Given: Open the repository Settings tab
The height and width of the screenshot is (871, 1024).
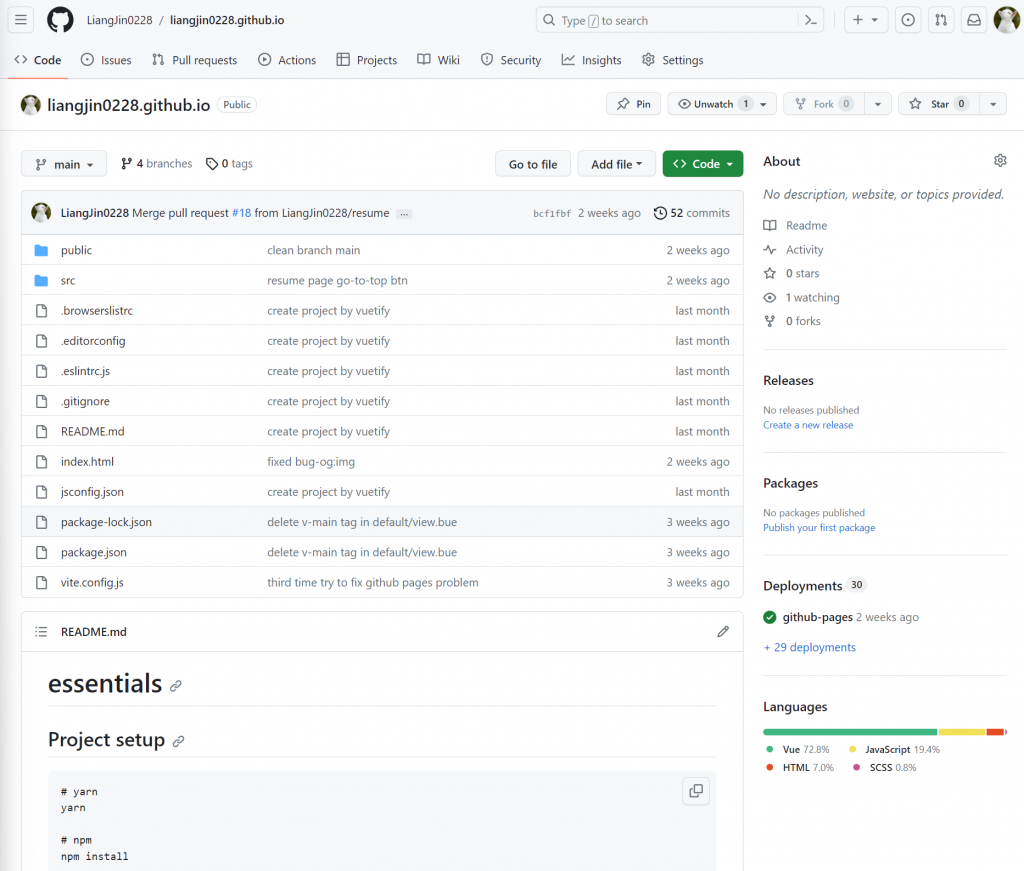Looking at the screenshot, I should pos(673,60).
